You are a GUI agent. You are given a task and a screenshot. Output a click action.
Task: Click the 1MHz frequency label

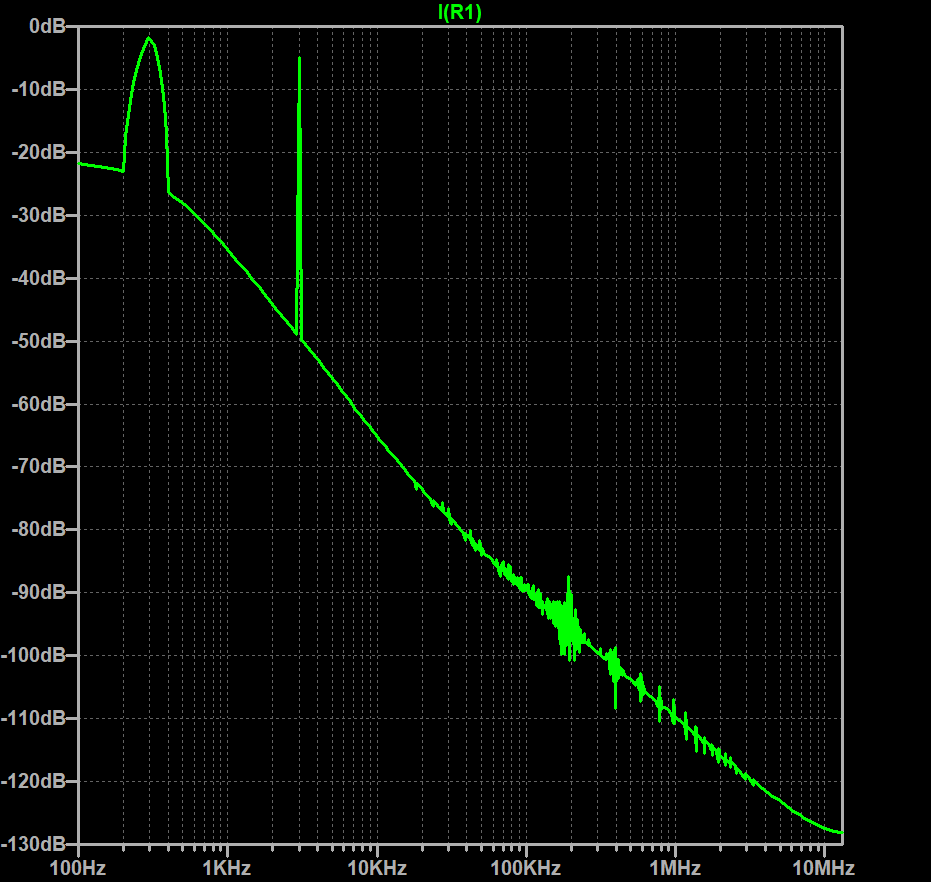(x=675, y=868)
